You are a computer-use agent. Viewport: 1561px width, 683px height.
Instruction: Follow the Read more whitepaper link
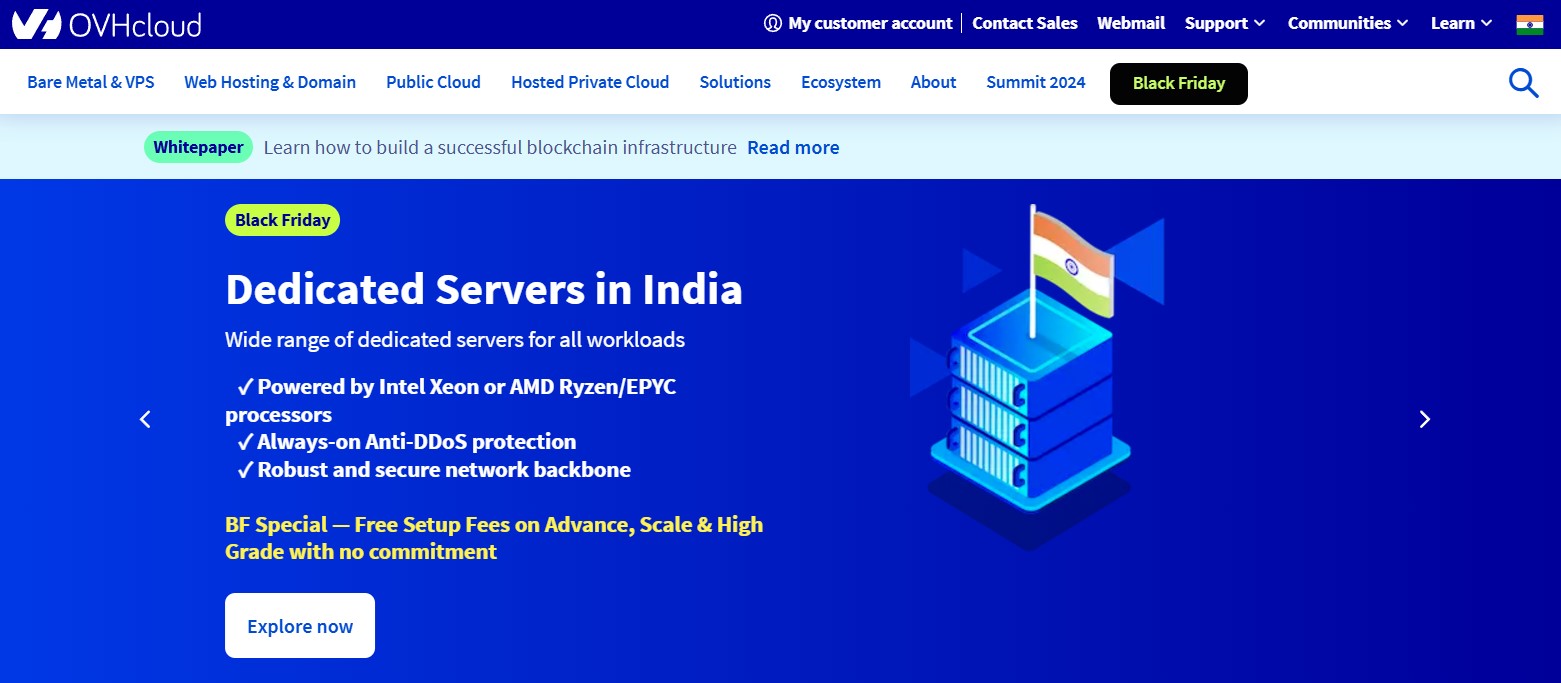tap(793, 148)
